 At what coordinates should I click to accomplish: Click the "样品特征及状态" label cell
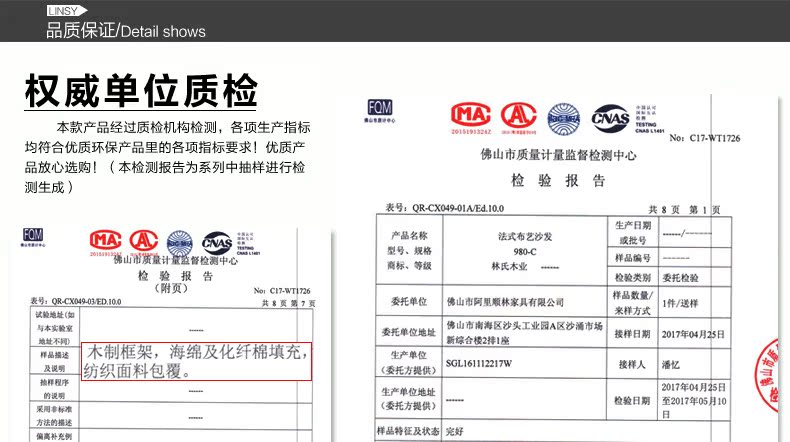(409, 431)
